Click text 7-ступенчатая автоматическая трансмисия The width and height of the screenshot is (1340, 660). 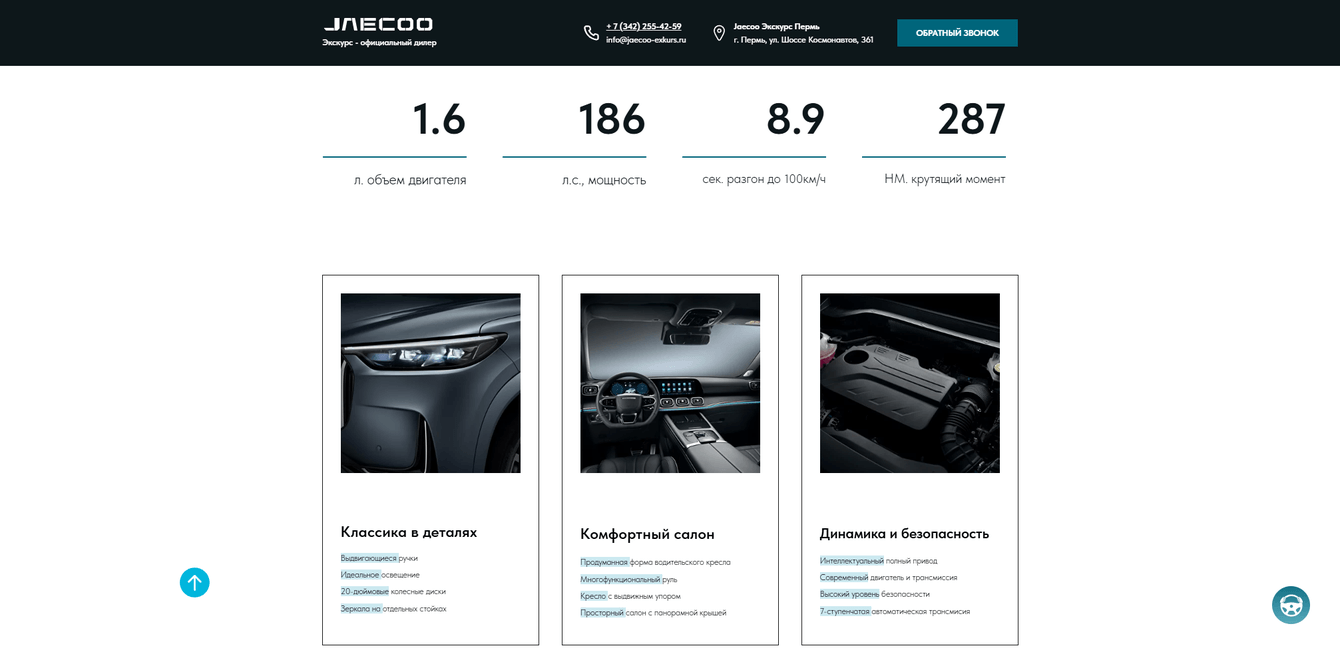[895, 611]
